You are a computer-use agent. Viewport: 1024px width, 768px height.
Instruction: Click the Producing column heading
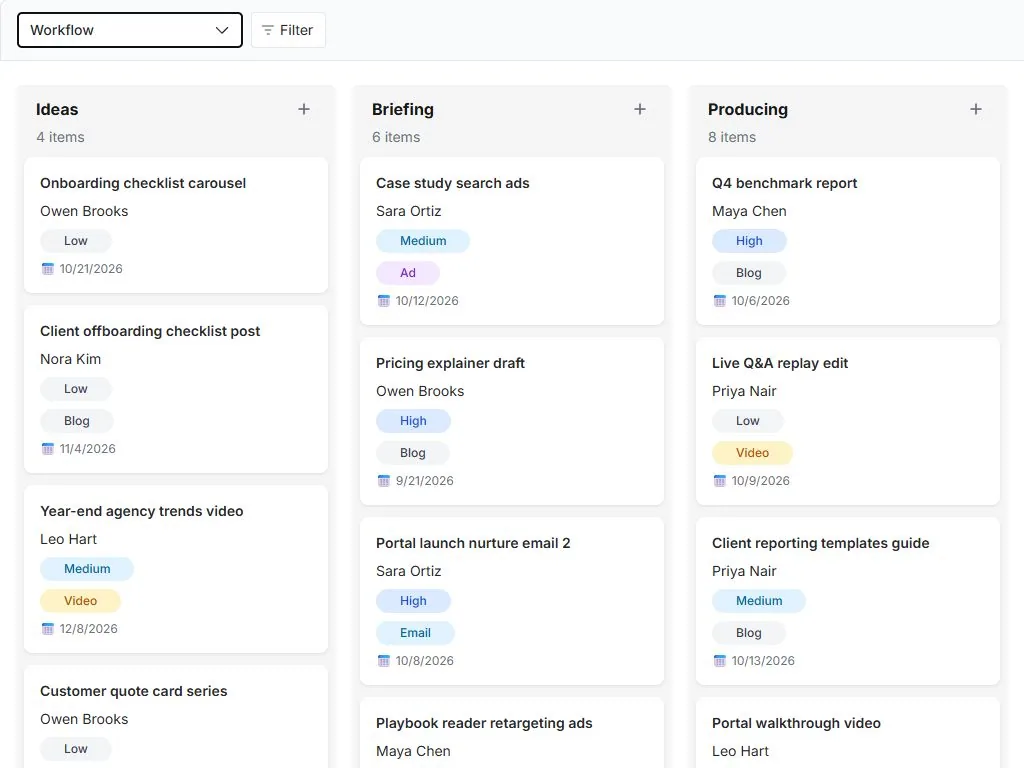tap(748, 110)
